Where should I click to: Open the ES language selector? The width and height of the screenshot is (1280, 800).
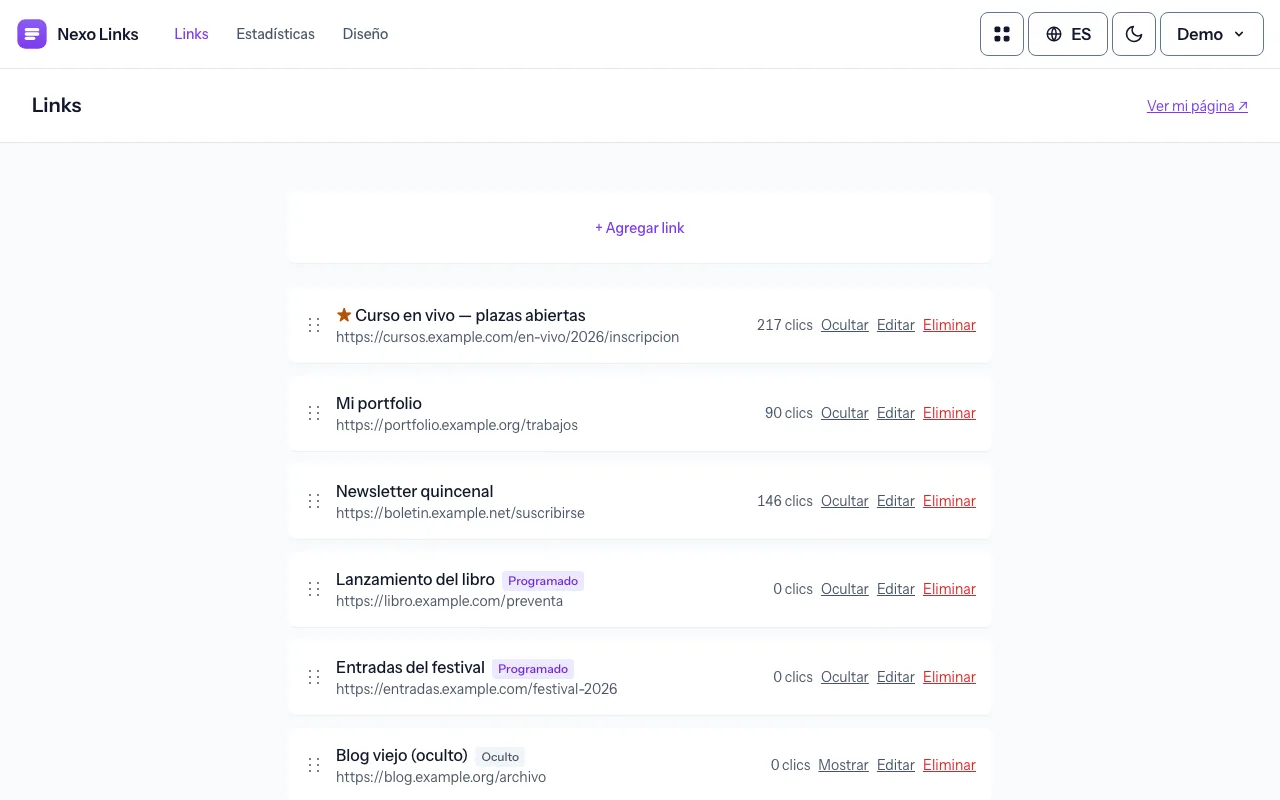coord(1068,34)
